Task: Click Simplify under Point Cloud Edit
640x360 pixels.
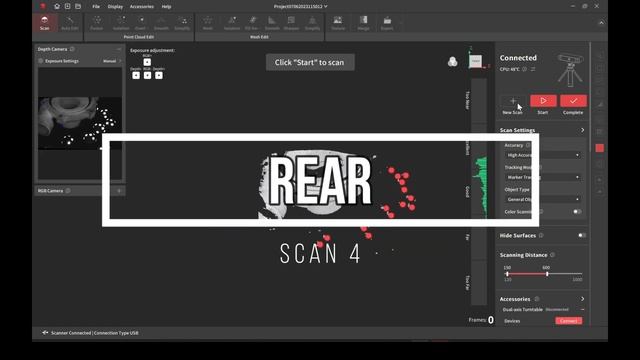Action: 182,23
